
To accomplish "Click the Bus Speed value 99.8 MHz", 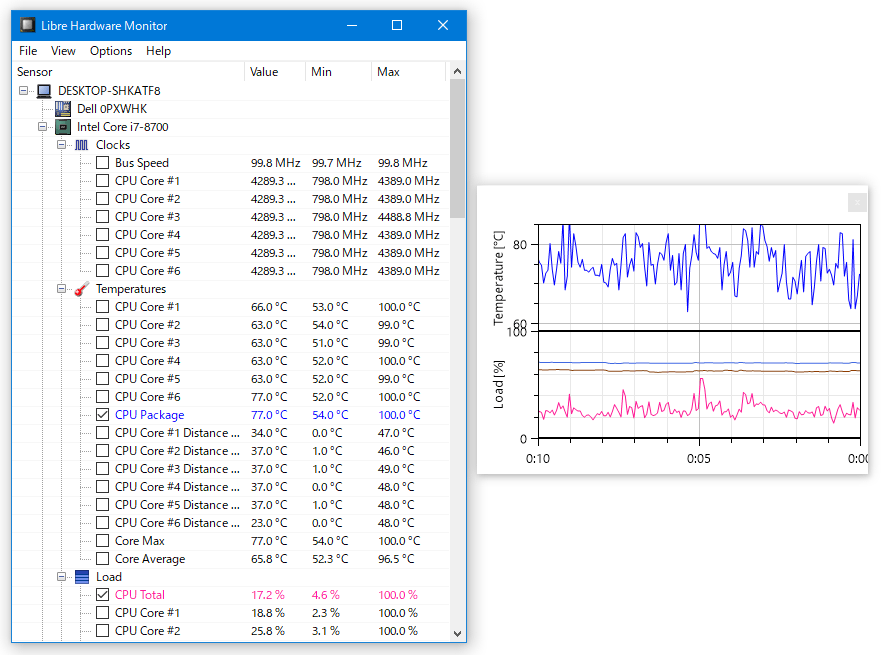I will click(276, 163).
